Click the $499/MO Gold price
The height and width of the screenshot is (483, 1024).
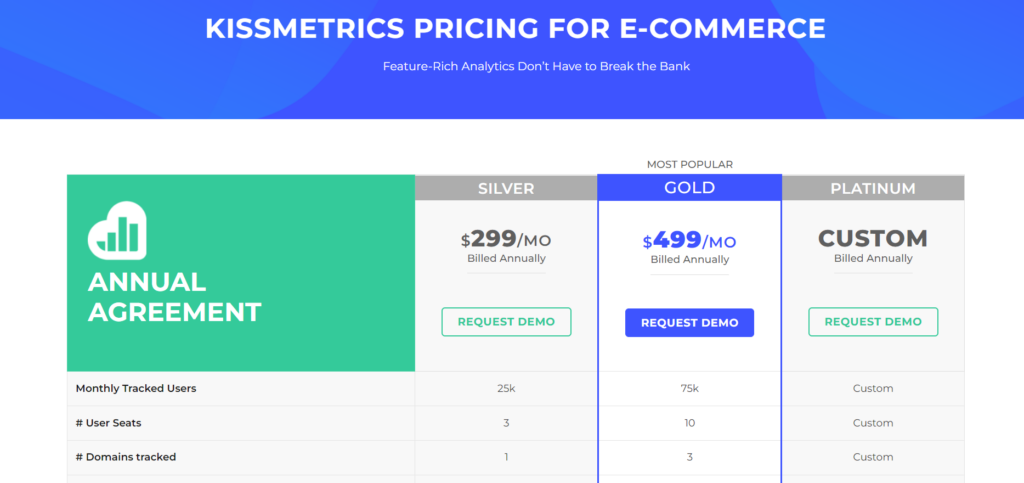point(689,240)
